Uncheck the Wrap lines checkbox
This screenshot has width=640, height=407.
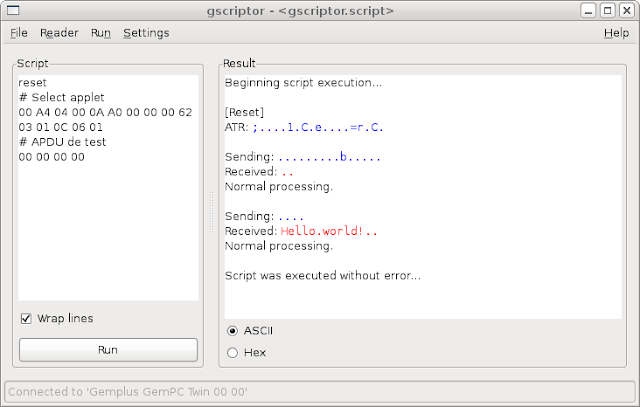click(x=26, y=318)
